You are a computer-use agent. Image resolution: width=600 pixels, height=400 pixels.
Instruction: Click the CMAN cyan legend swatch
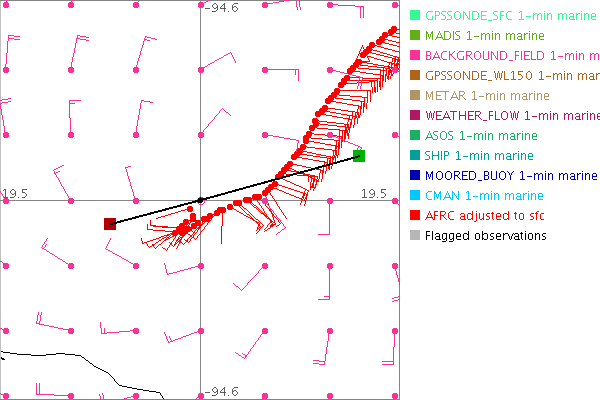pos(415,196)
